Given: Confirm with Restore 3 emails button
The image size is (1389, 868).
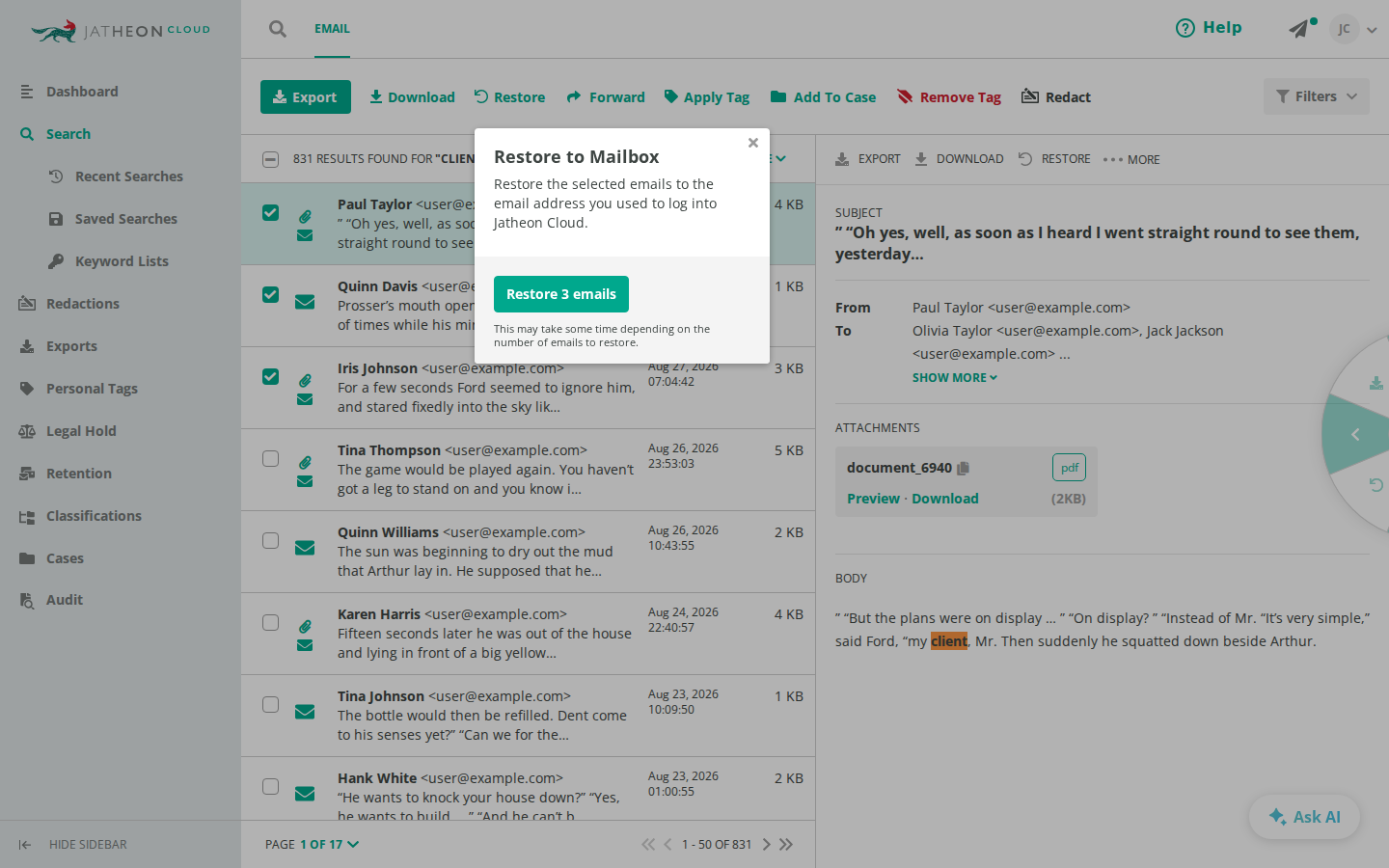Looking at the screenshot, I should (561, 294).
